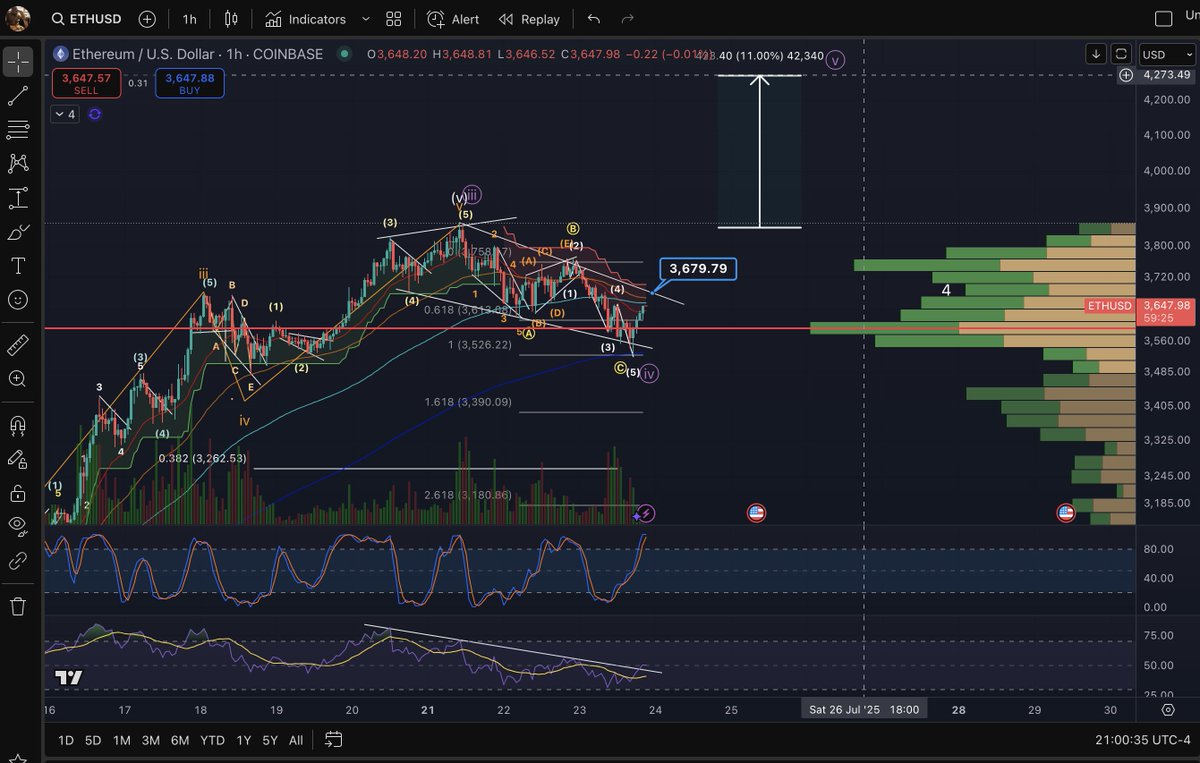Open chart settings gear on time axis

tap(1167, 709)
